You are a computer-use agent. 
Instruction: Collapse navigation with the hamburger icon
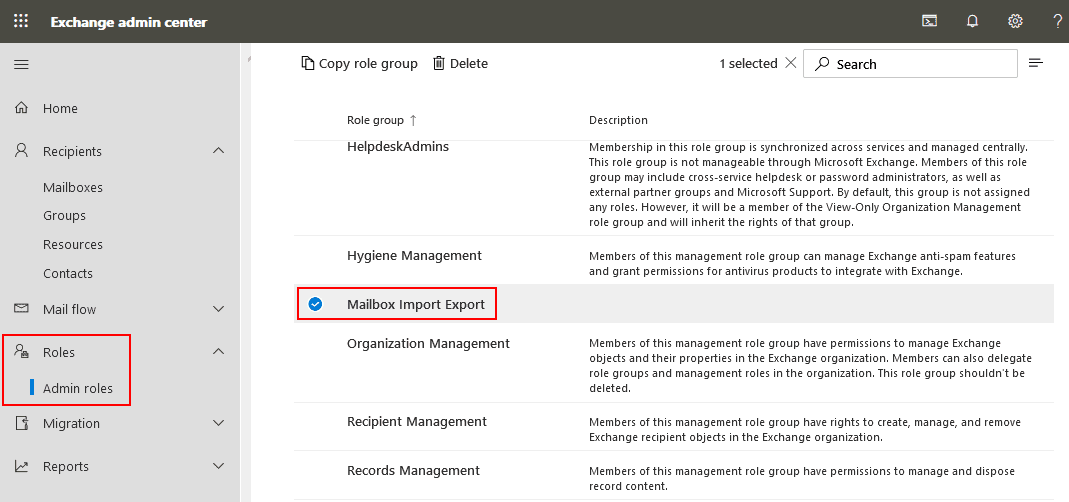click(x=21, y=64)
